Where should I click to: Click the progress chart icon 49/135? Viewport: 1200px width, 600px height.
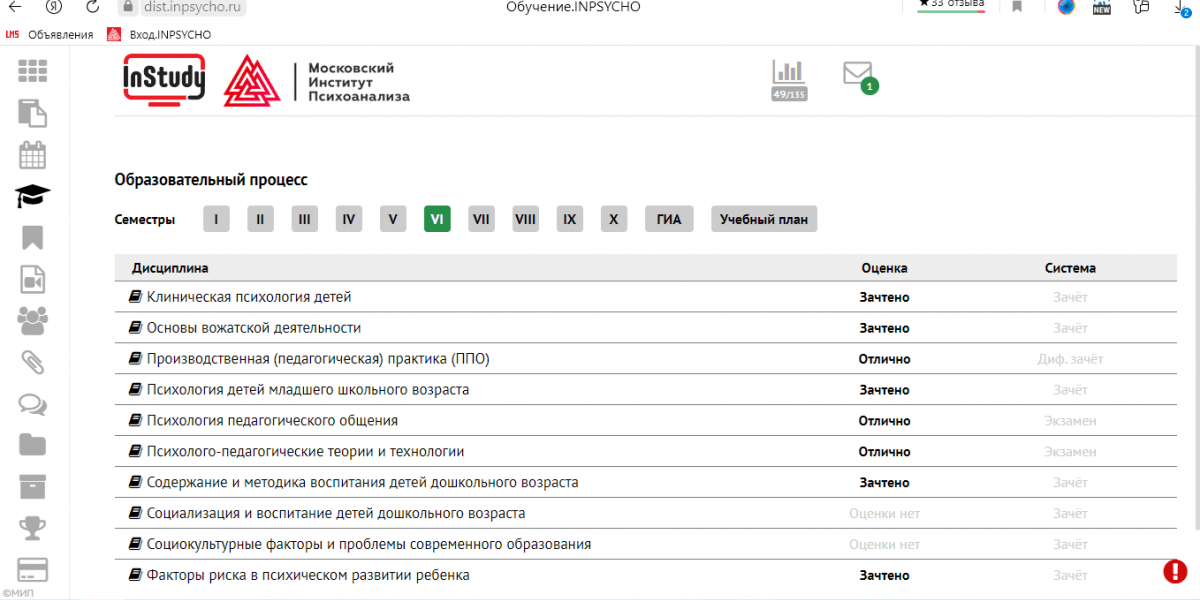tap(789, 79)
